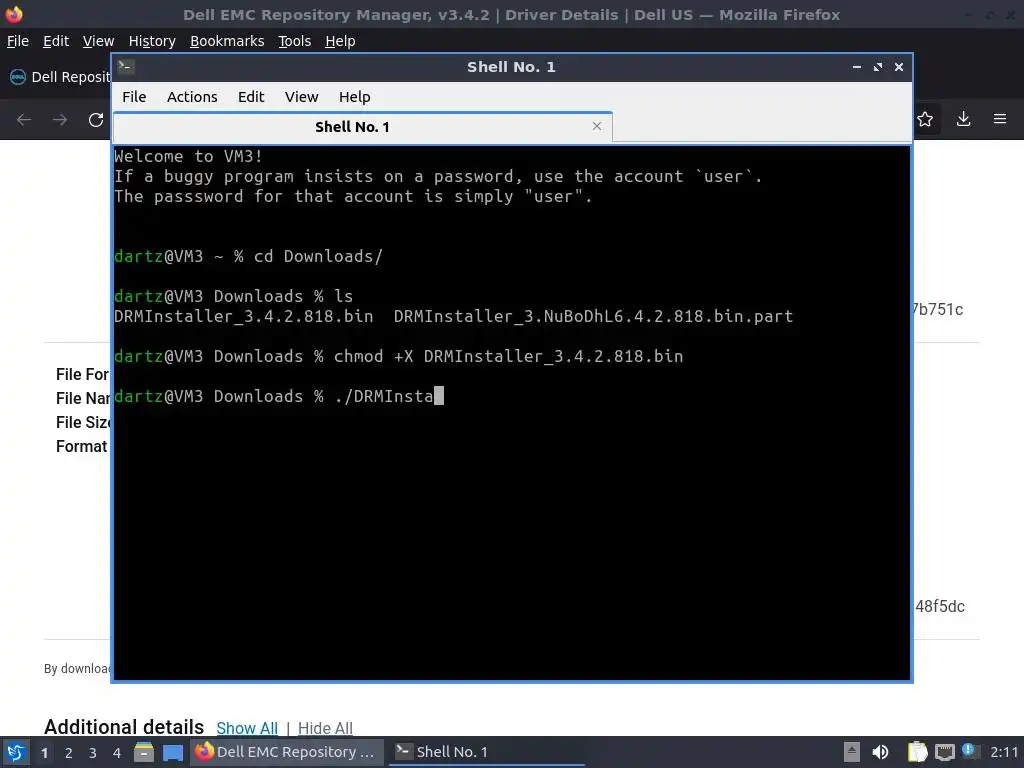Minimize the Shell No. 1 window
1024x768 pixels.
point(857,67)
